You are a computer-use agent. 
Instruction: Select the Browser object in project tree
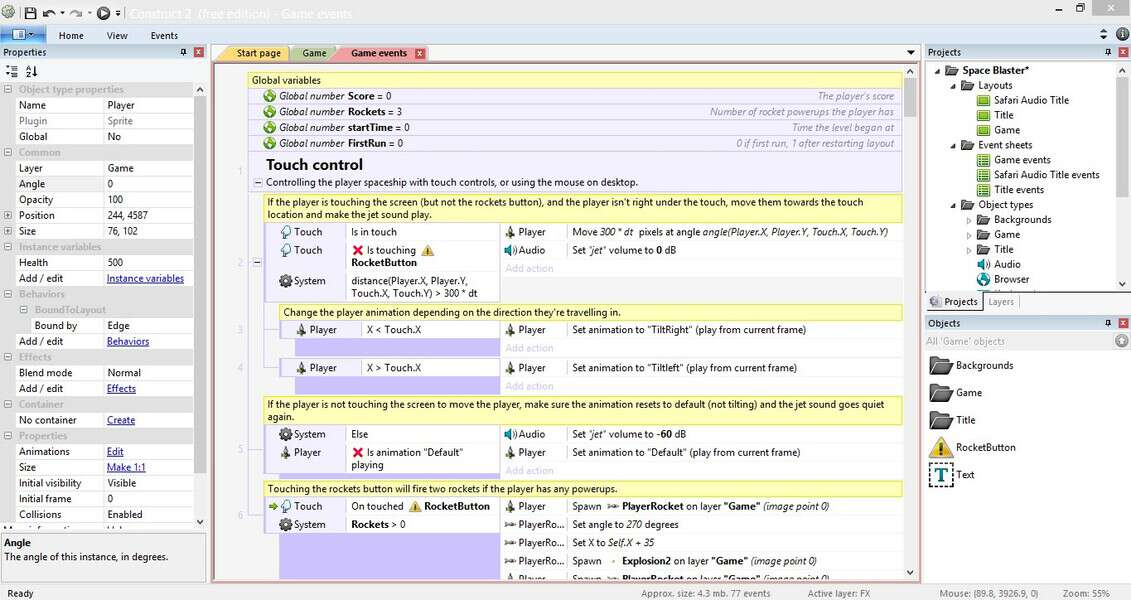pos(1011,280)
